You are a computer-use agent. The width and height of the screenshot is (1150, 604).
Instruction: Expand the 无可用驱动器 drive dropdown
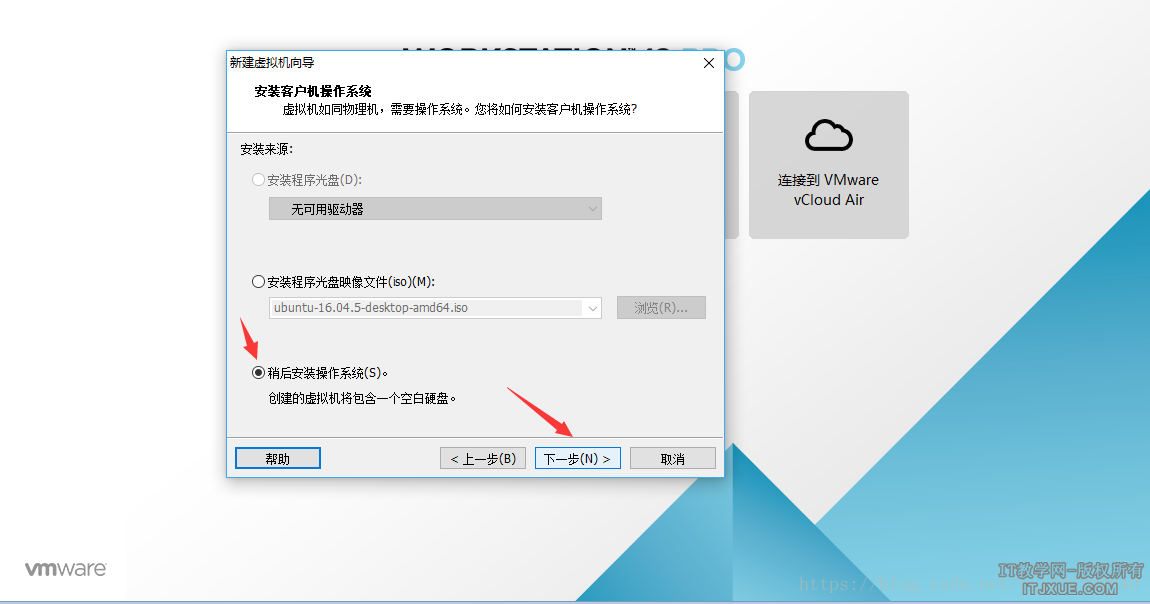(436, 209)
